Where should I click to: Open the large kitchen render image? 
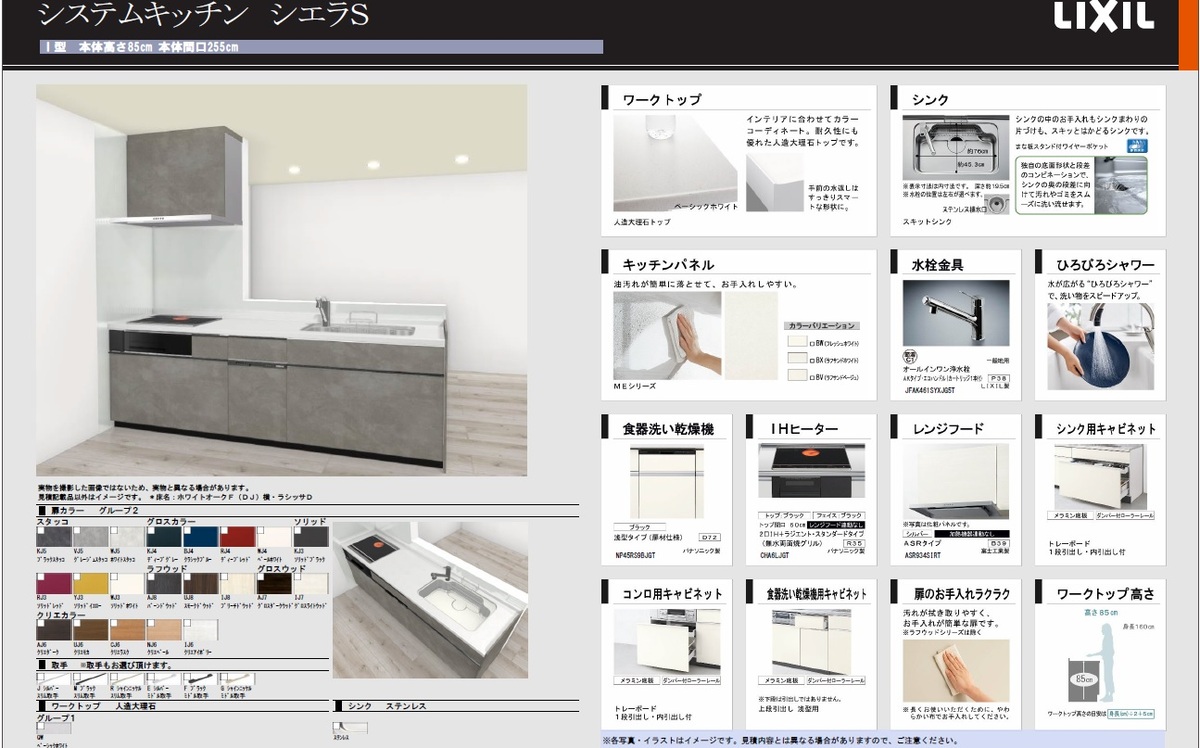(x=281, y=280)
